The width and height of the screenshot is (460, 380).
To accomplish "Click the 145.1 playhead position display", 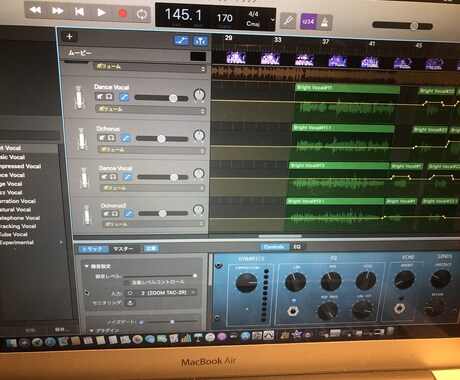I will (x=183, y=15).
